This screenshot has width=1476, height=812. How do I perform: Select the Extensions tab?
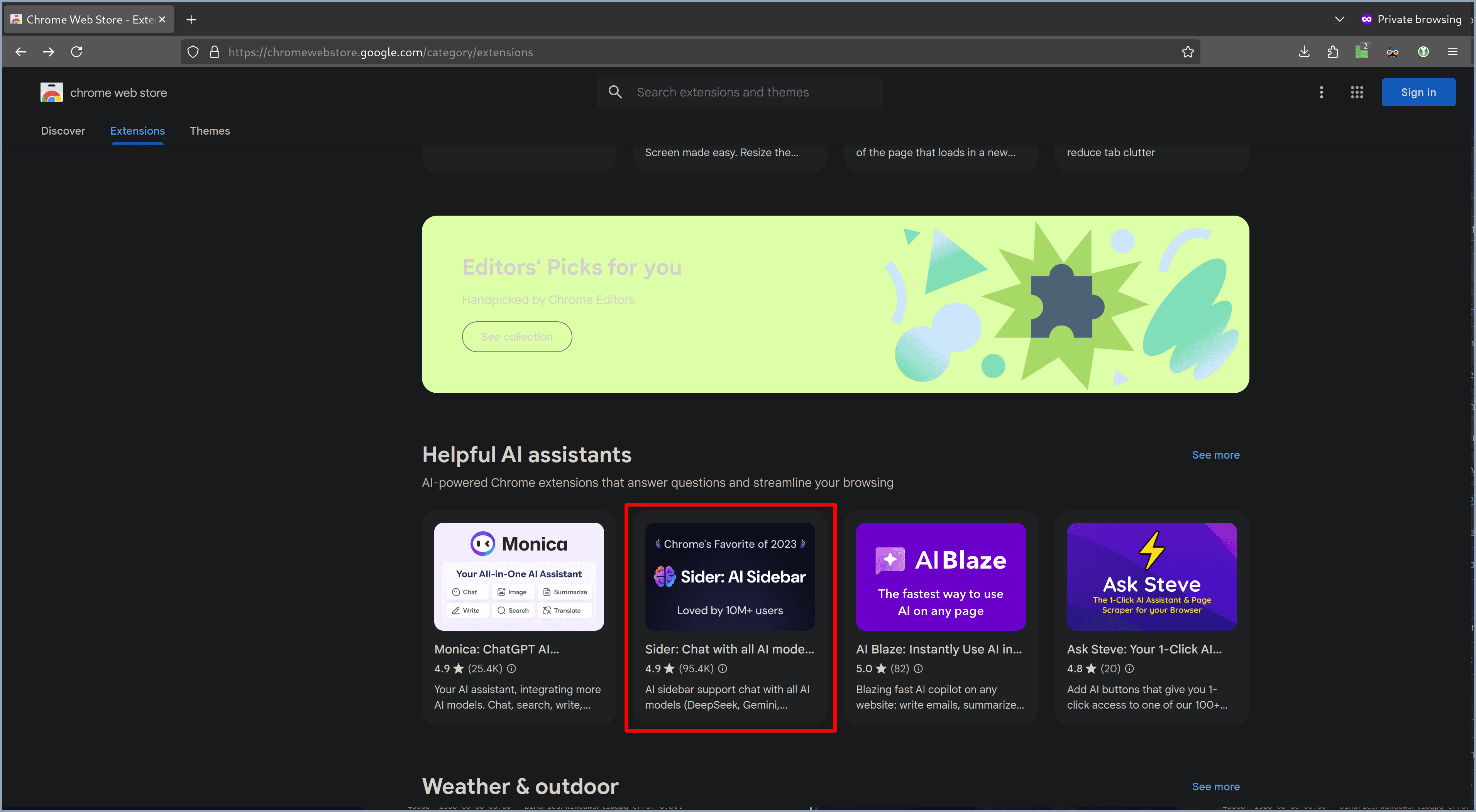pos(137,131)
